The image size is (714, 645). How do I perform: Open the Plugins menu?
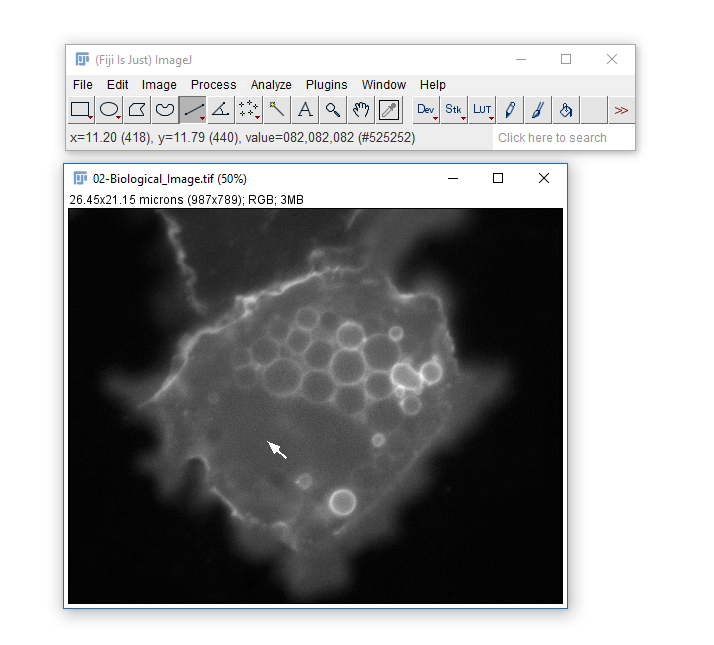click(x=326, y=85)
